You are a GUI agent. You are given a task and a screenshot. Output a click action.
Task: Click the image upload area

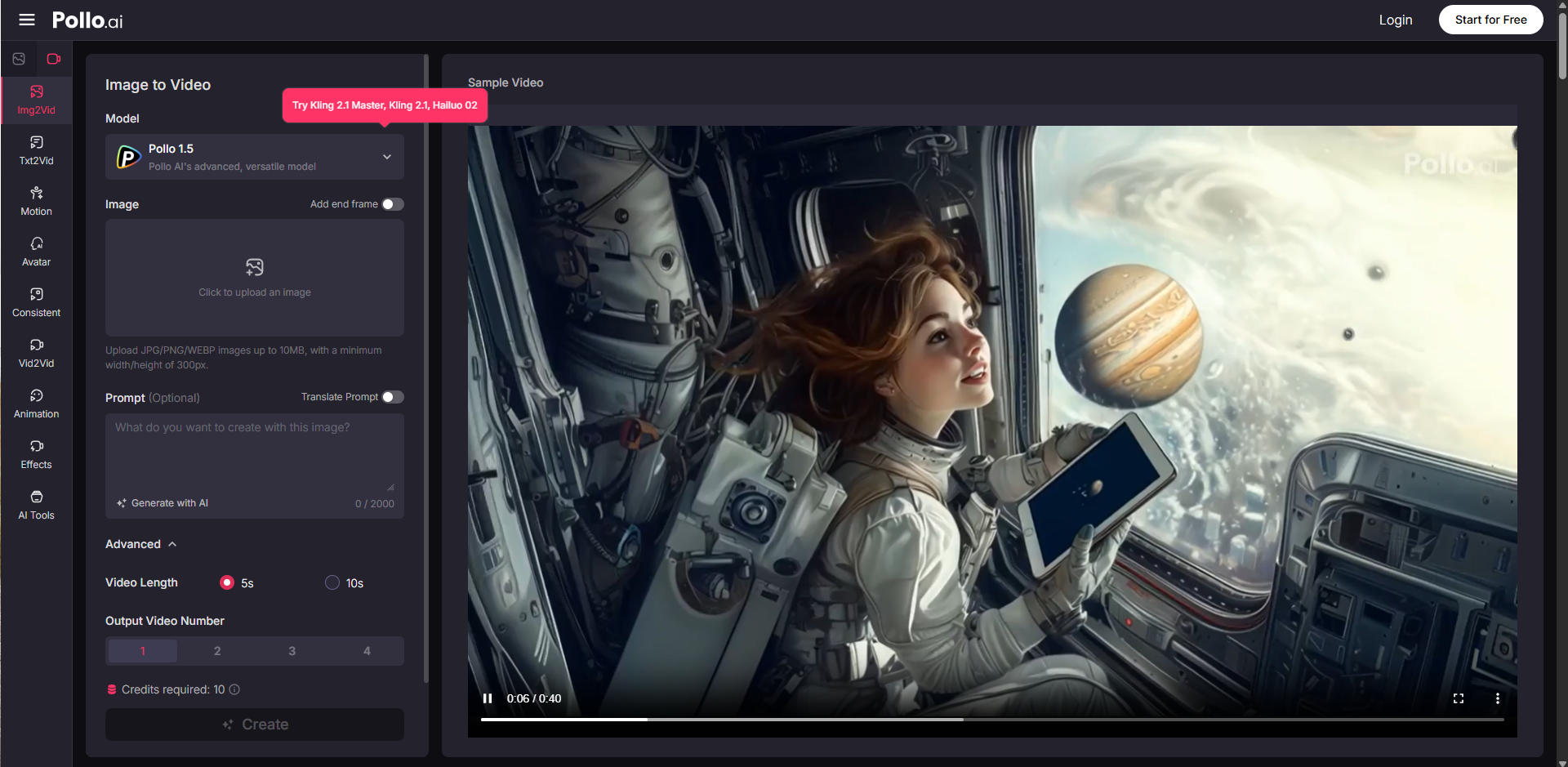[x=254, y=278]
